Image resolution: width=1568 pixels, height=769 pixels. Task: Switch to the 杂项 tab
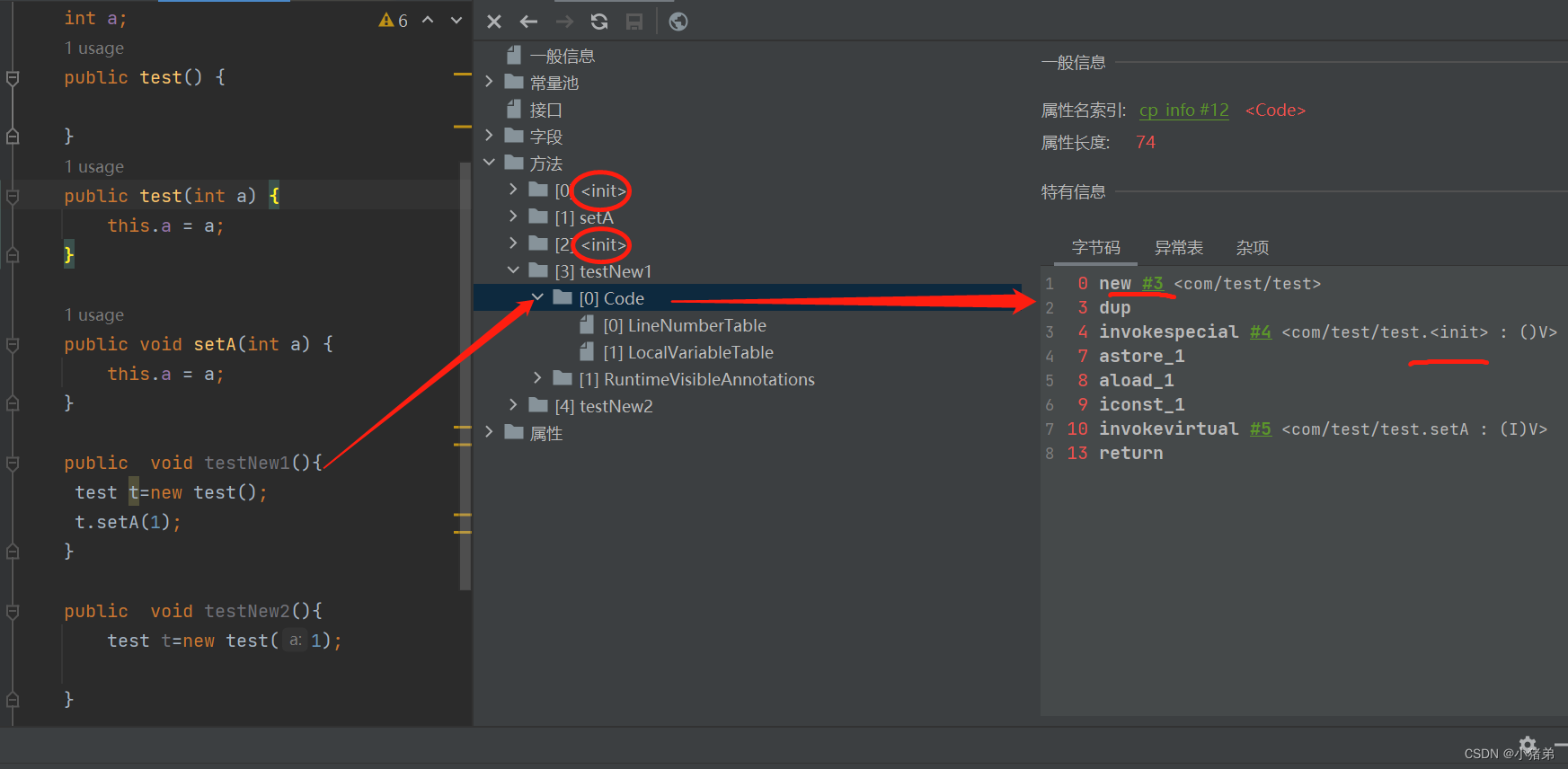(1253, 248)
